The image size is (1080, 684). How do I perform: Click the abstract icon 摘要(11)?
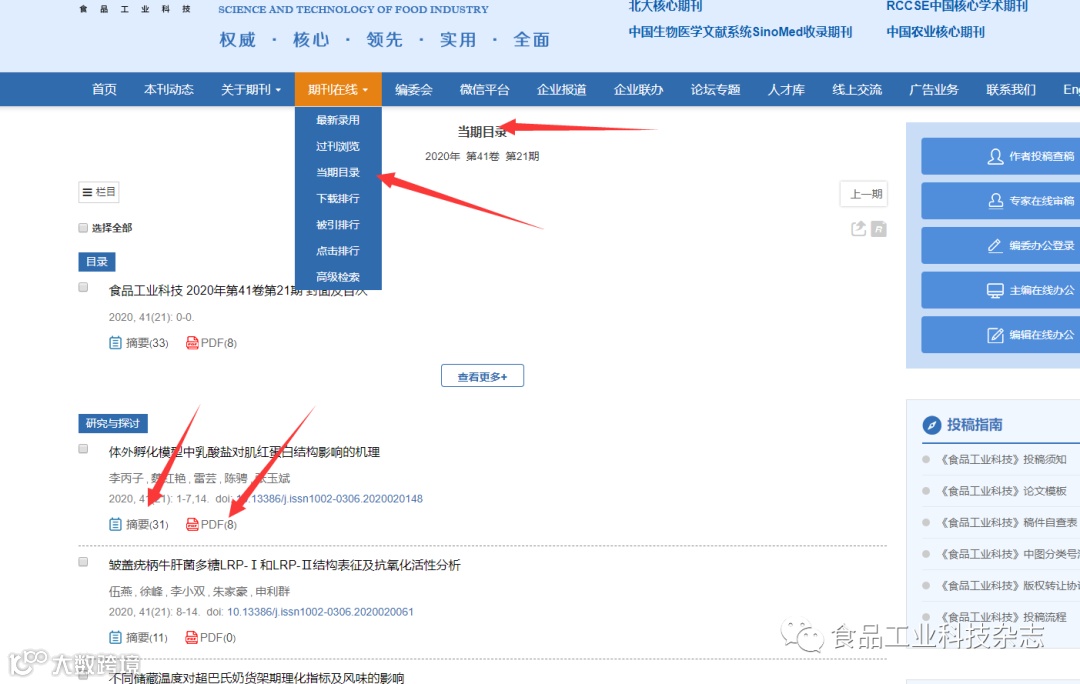pyautogui.click(x=115, y=637)
